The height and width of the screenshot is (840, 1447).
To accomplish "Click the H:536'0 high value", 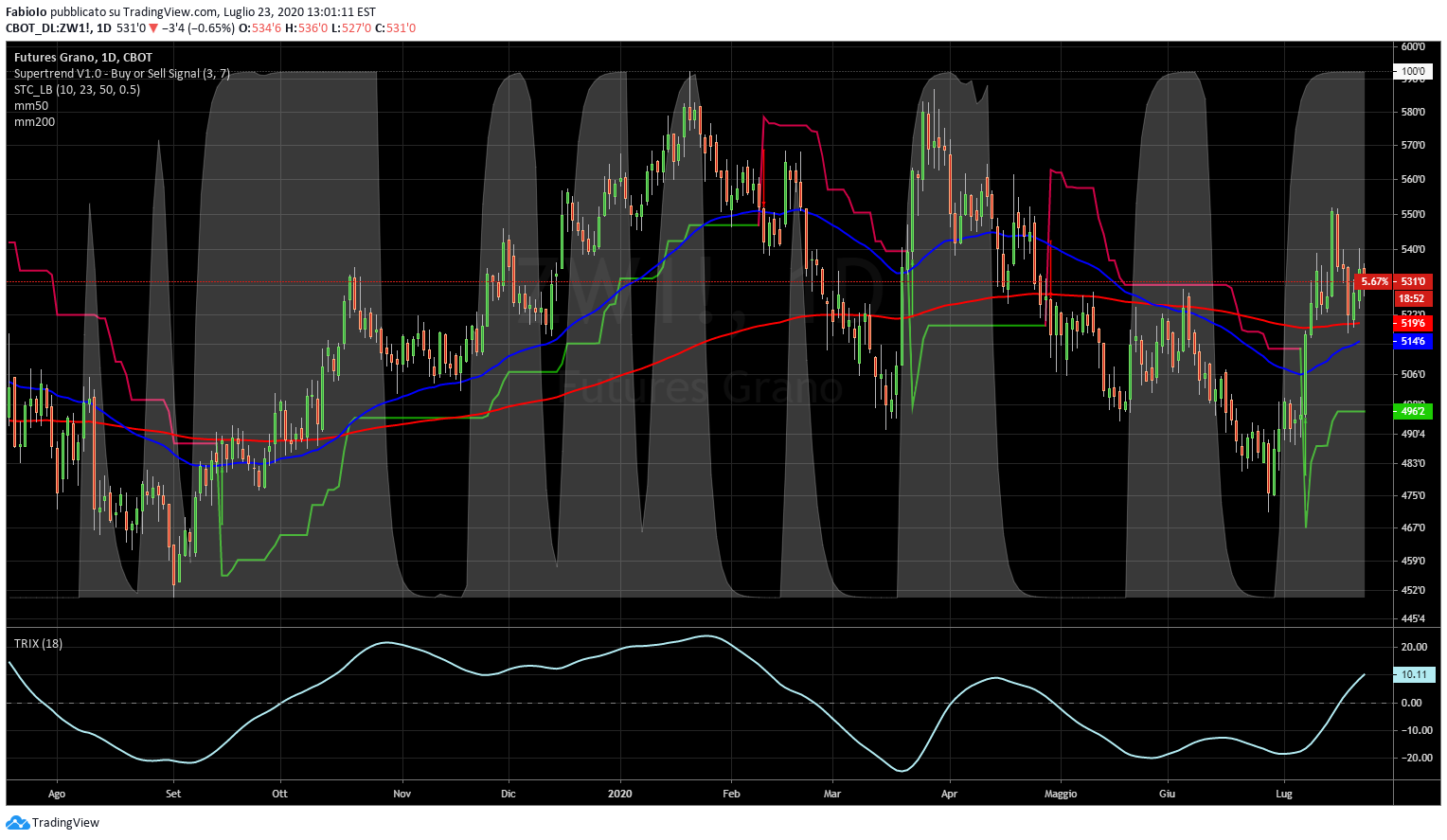I will 306,28.
